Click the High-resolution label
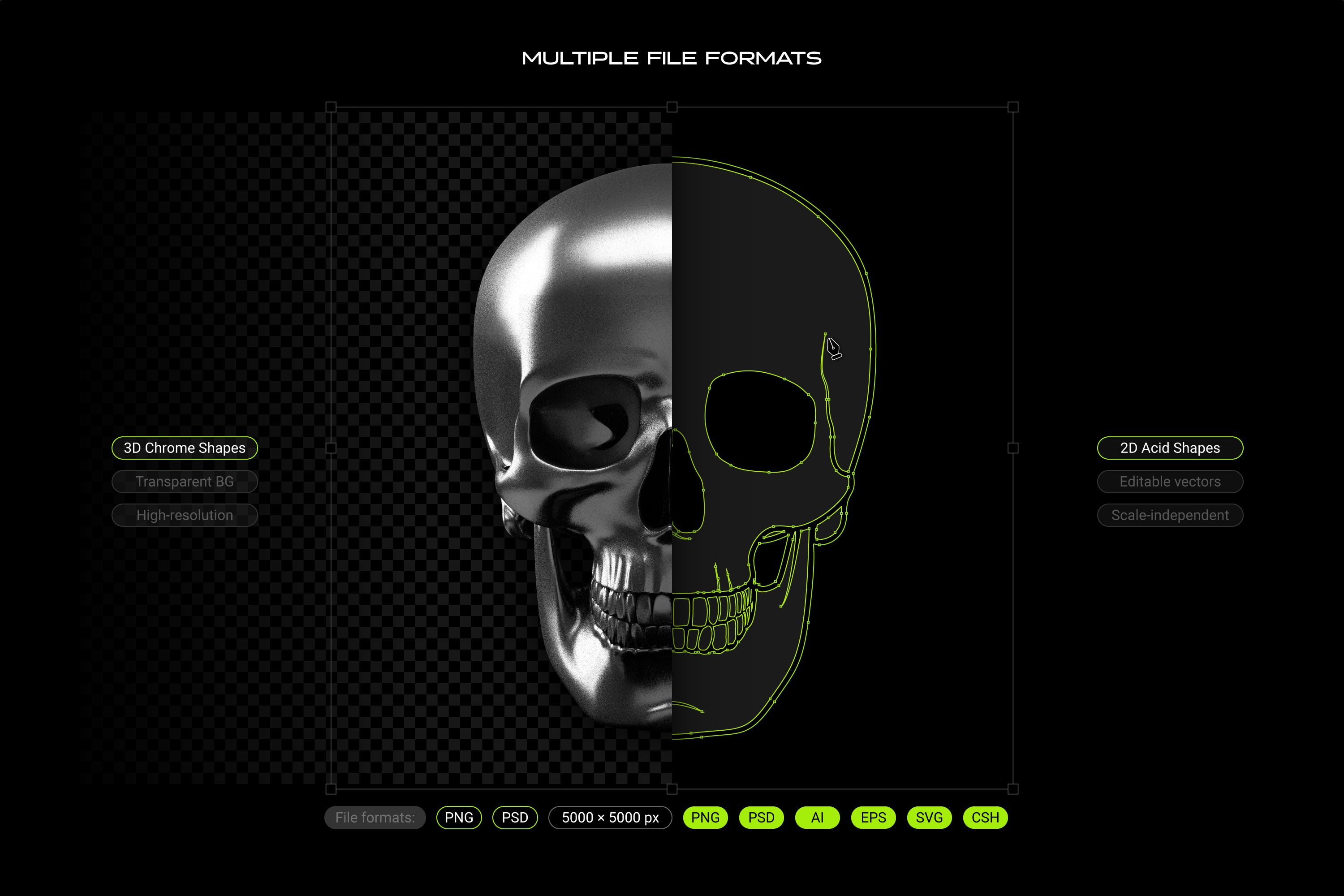The width and height of the screenshot is (1344, 896). pyautogui.click(x=185, y=516)
